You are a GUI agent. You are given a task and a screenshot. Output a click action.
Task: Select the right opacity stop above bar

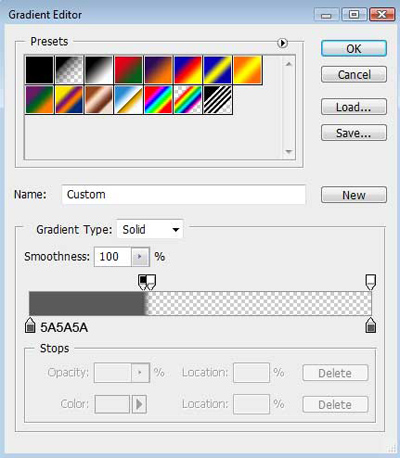pyautogui.click(x=371, y=282)
